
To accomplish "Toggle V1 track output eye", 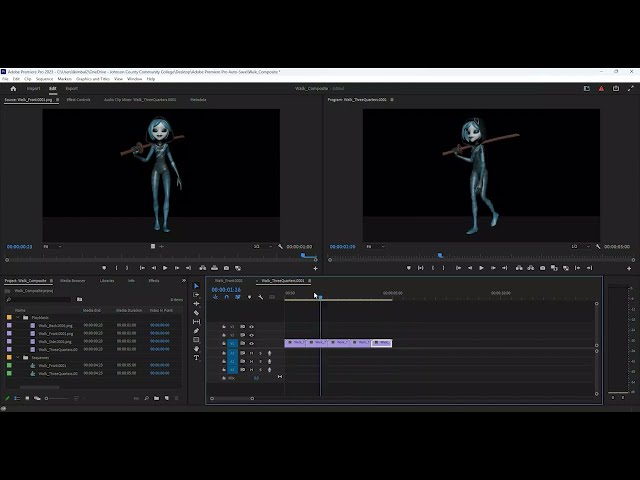I will [x=251, y=344].
